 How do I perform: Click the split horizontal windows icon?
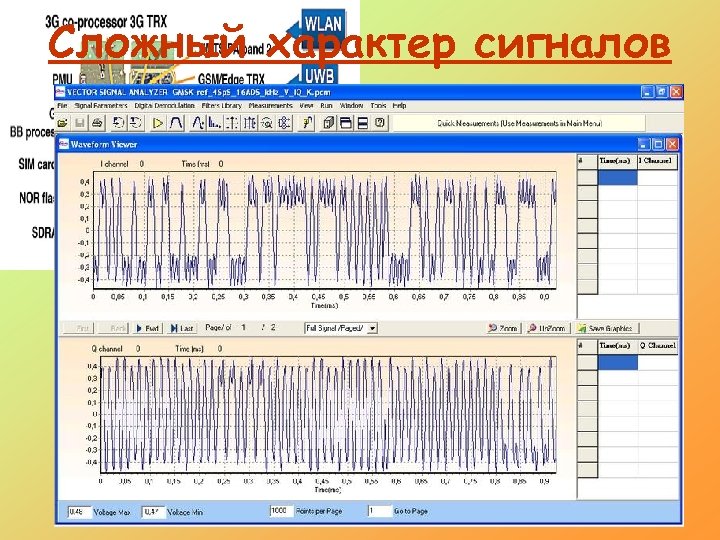point(363,123)
